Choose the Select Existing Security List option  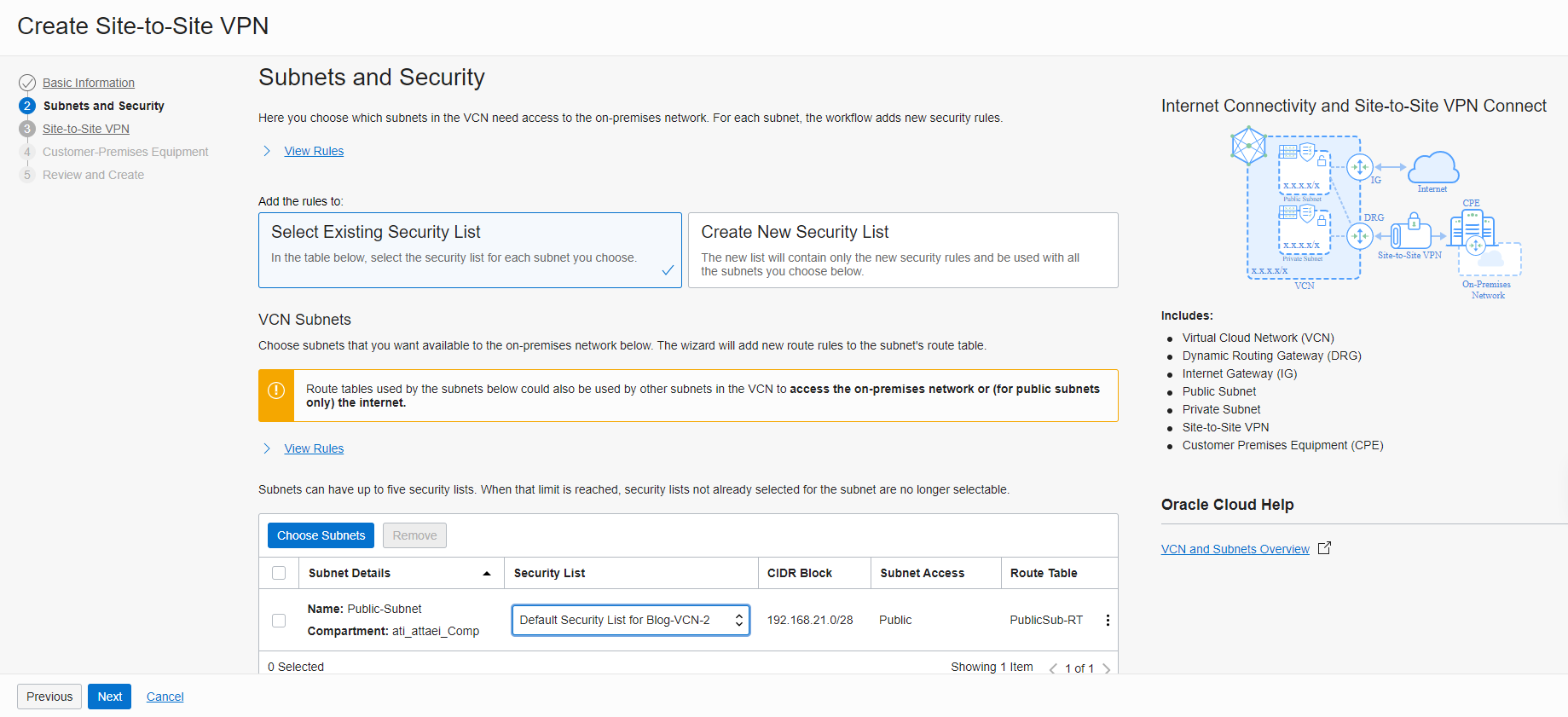pyautogui.click(x=470, y=250)
